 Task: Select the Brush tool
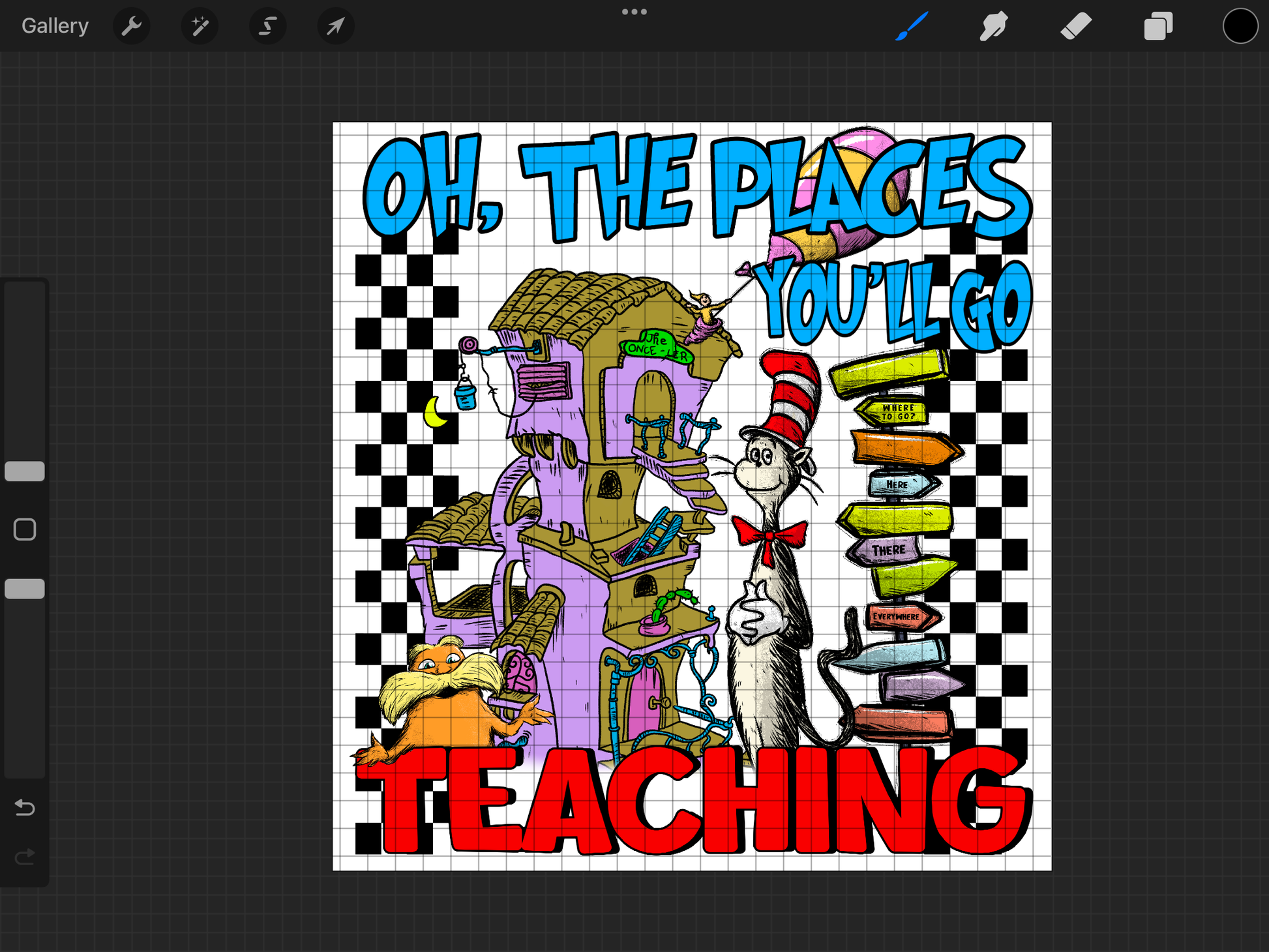(x=912, y=26)
